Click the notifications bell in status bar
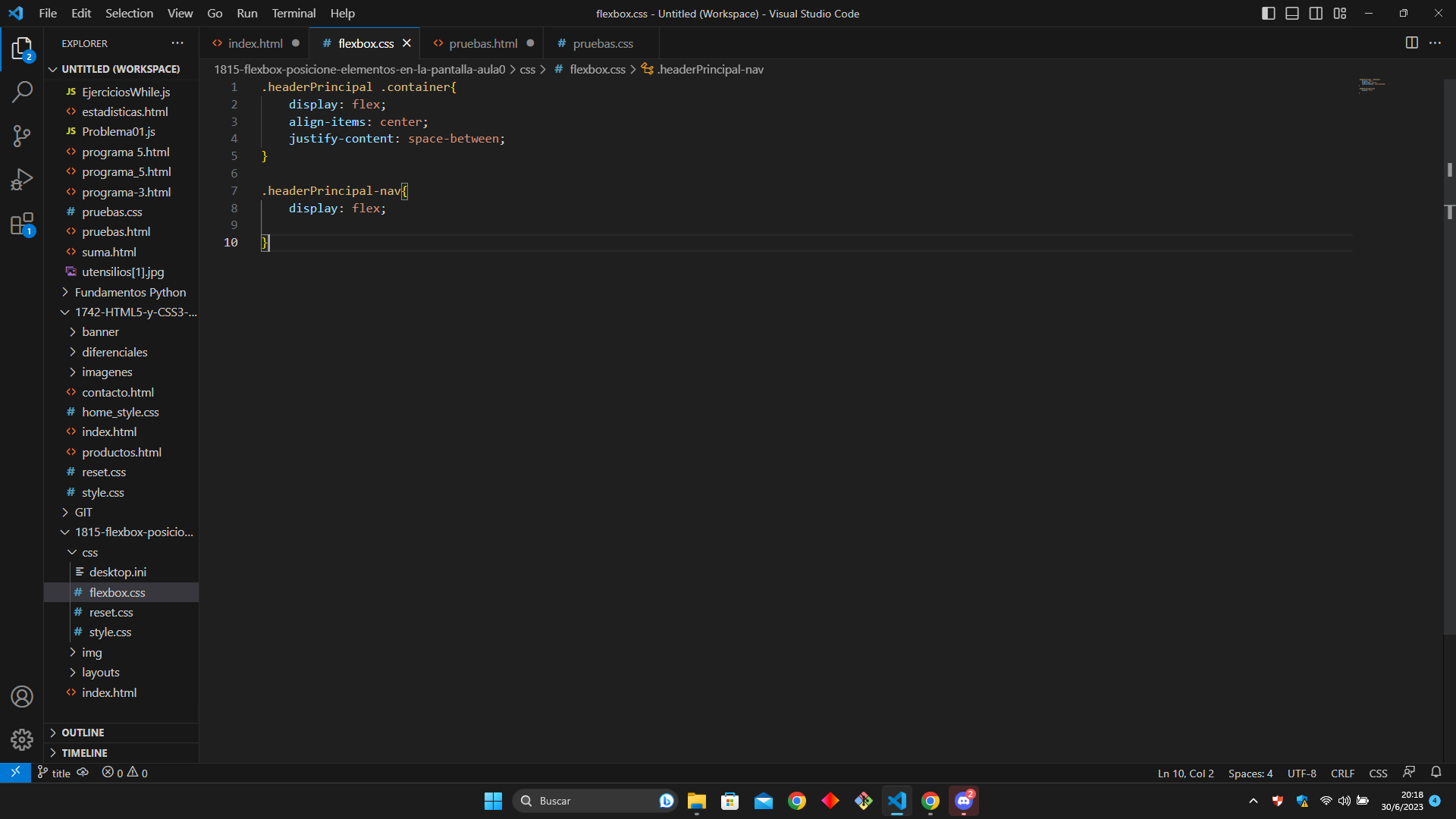 pos(1436,773)
